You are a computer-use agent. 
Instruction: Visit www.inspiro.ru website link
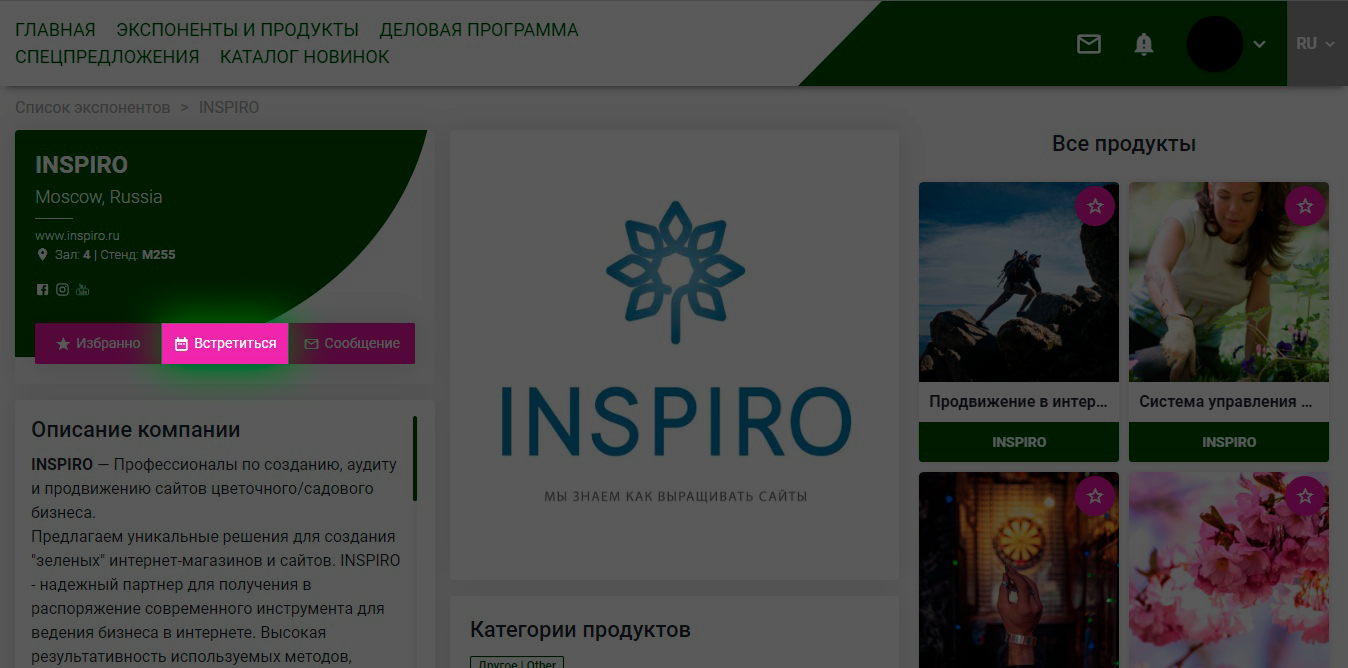tap(77, 236)
